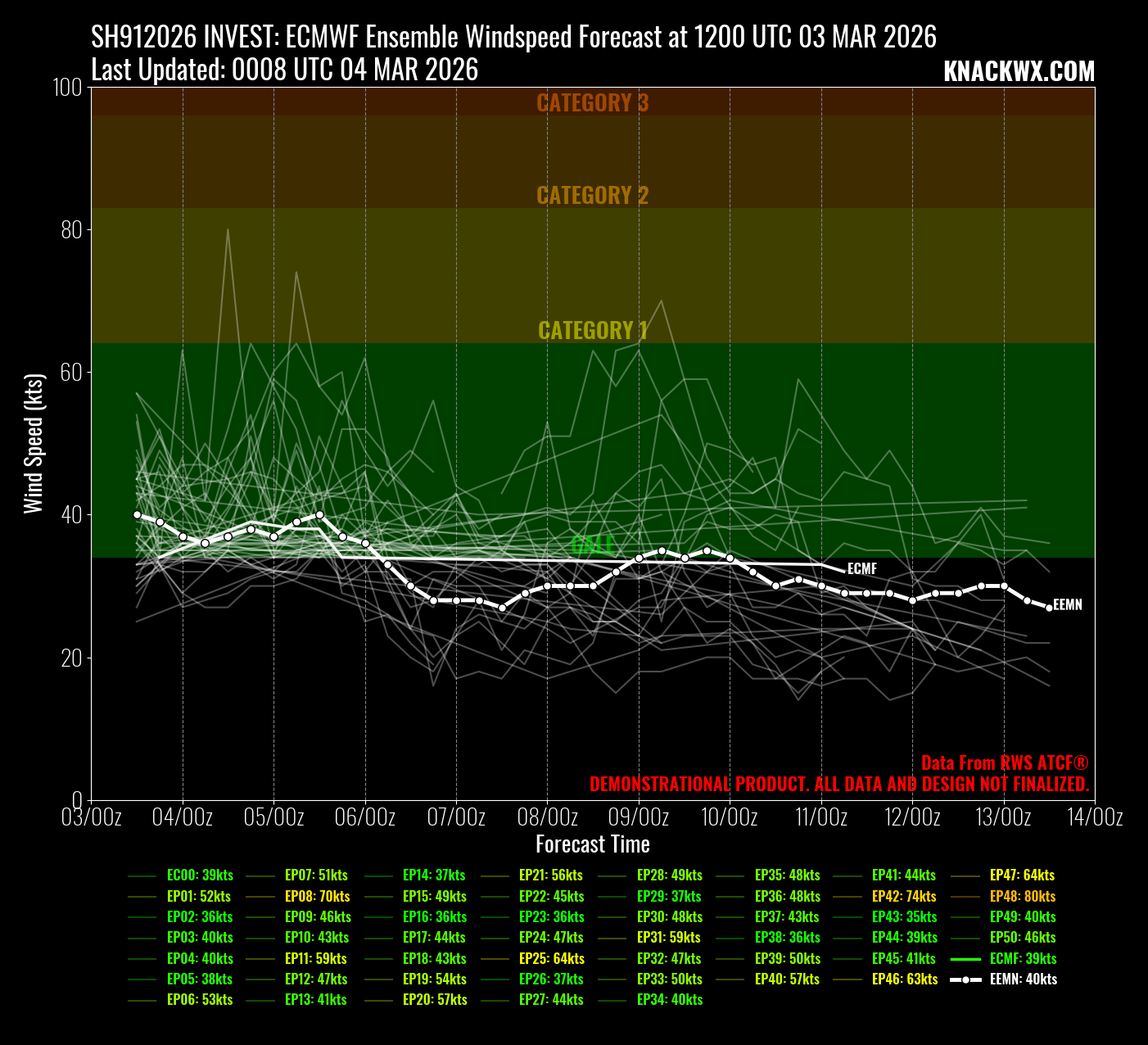Select the EC00: 39kts legend entry
The image size is (1148, 1045).
click(200, 875)
